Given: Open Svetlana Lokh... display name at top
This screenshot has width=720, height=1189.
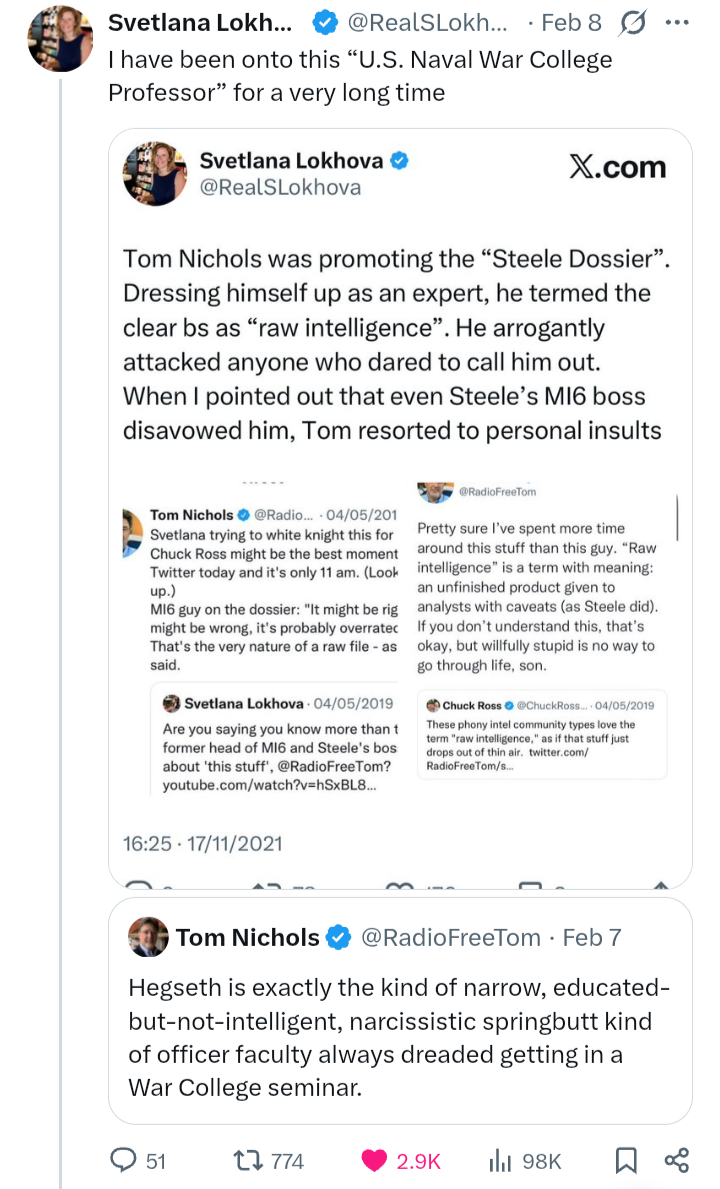Looking at the screenshot, I should [200, 22].
